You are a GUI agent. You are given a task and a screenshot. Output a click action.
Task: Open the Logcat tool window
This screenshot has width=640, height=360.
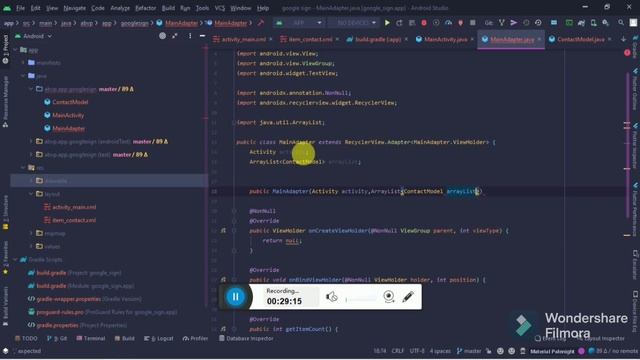pos(159,339)
